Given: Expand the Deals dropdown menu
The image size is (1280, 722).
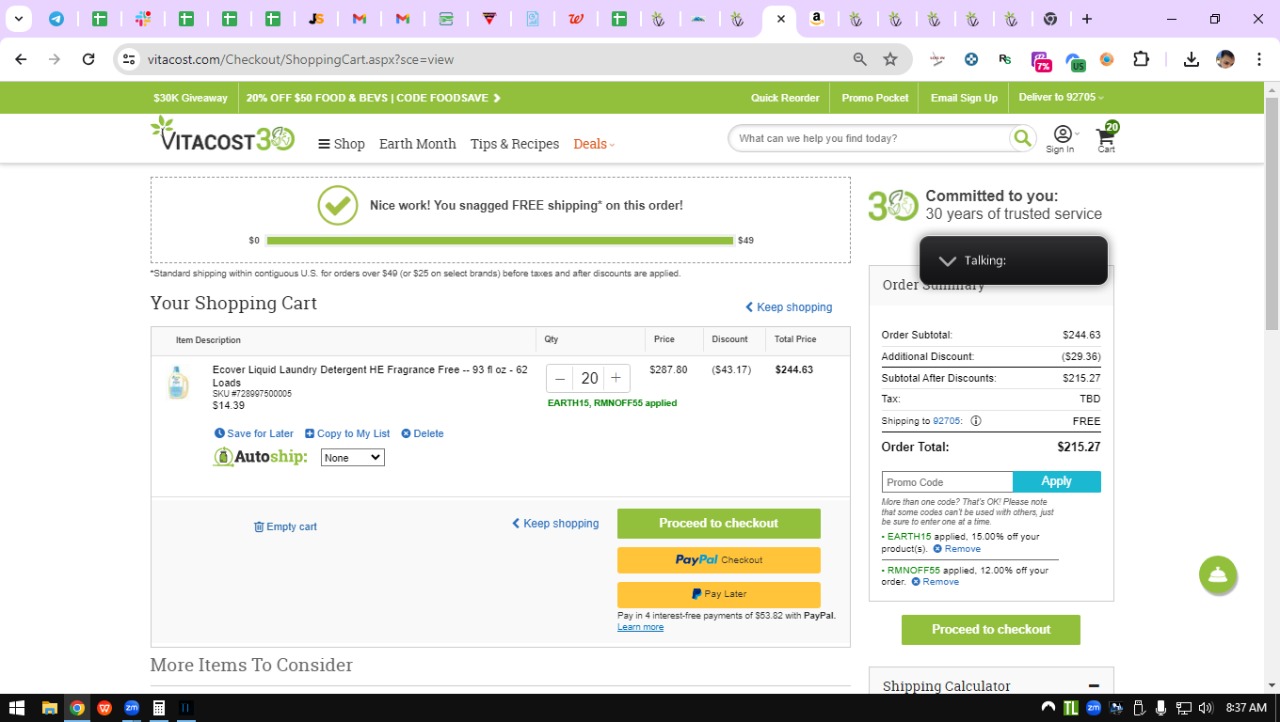Looking at the screenshot, I should 594,144.
